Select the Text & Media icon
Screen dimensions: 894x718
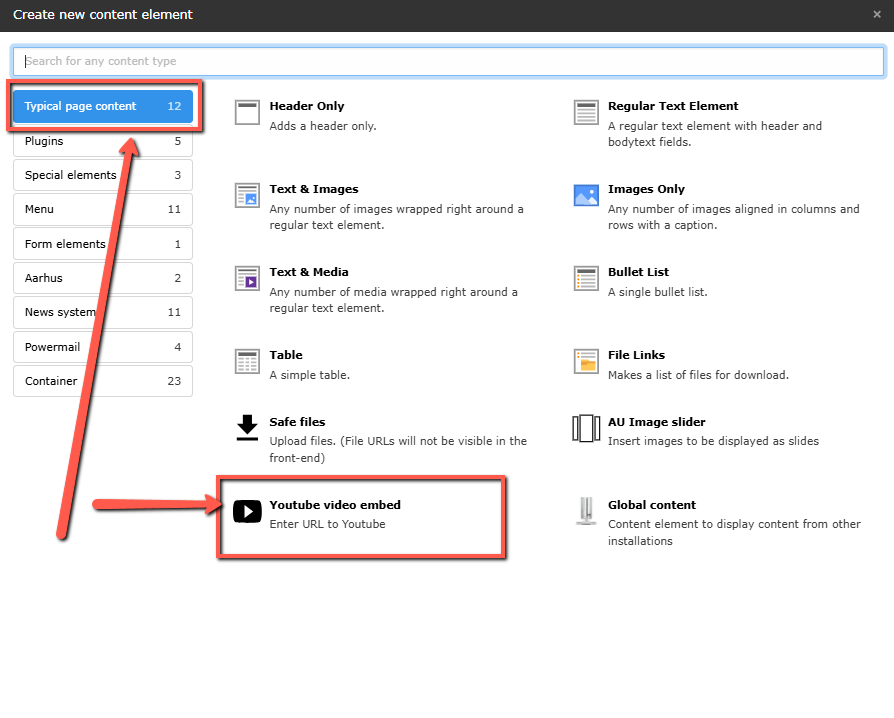[247, 278]
